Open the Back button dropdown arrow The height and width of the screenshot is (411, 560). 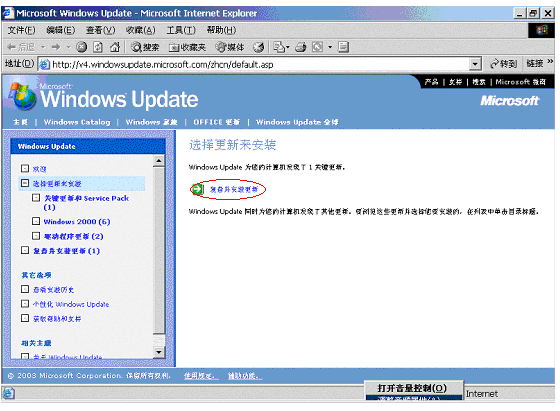(43, 47)
